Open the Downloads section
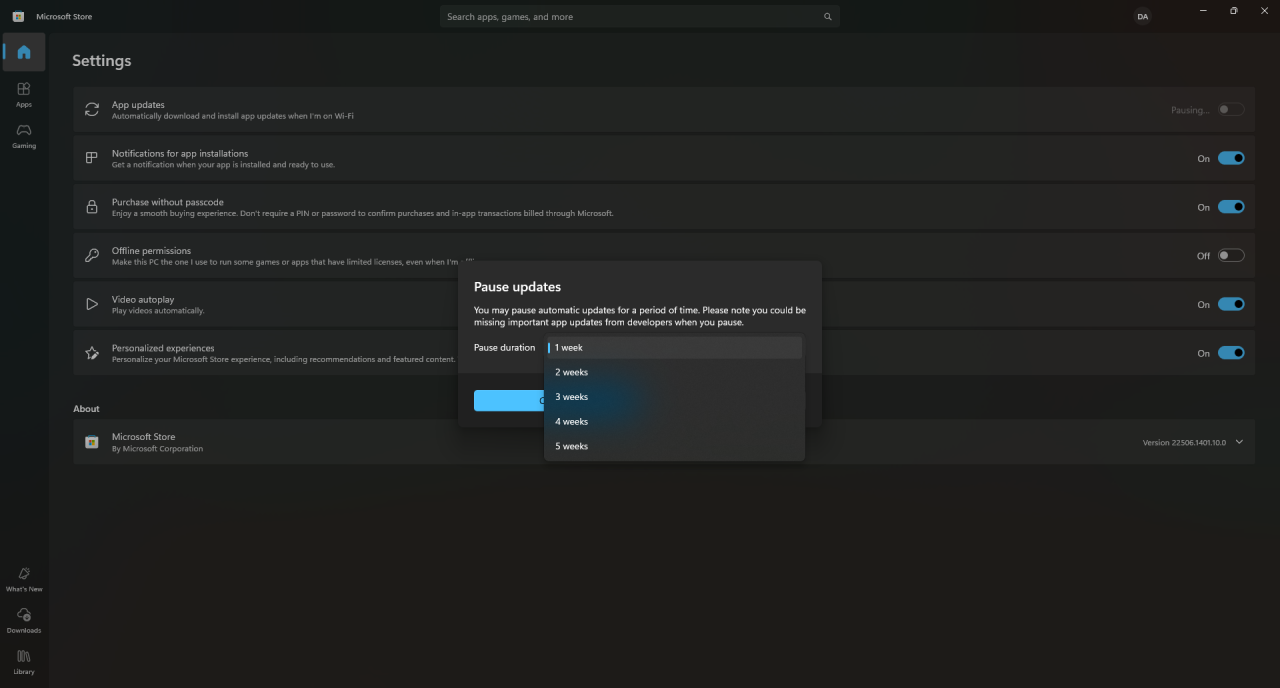Screen dimensions: 1280x688 click(x=23, y=621)
